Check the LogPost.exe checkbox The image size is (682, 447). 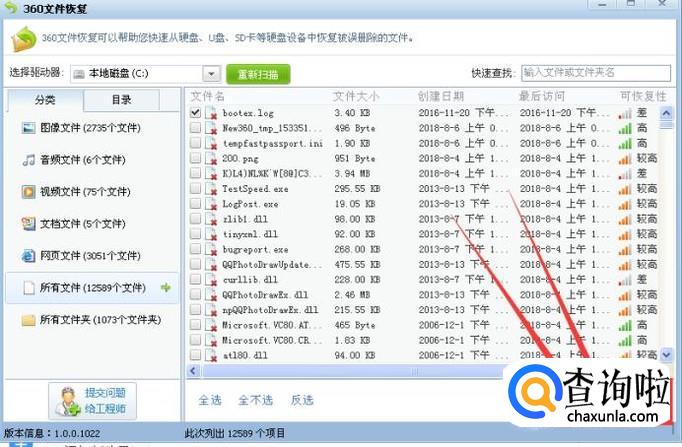coord(195,203)
